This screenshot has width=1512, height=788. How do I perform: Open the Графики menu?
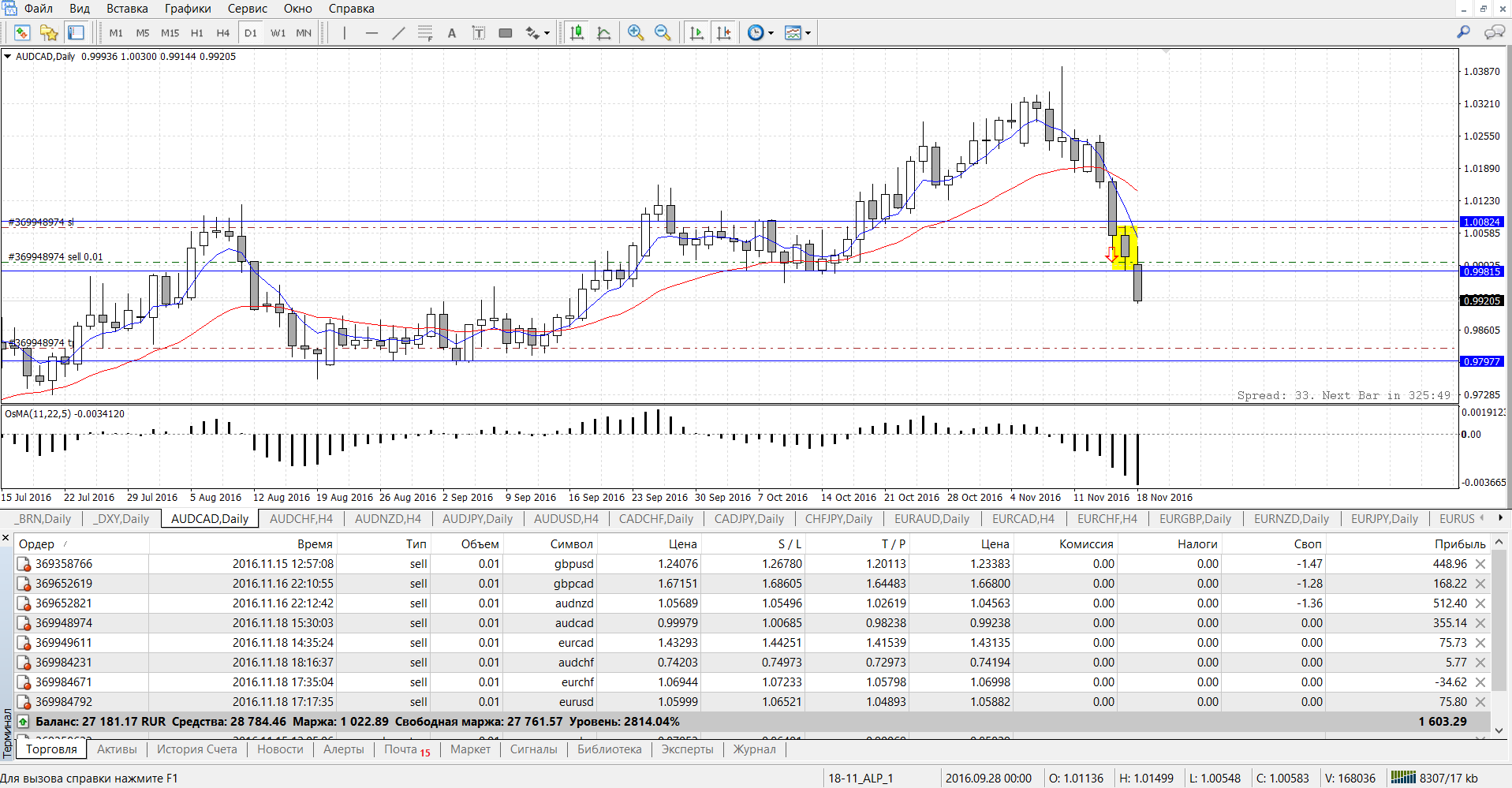pos(188,8)
